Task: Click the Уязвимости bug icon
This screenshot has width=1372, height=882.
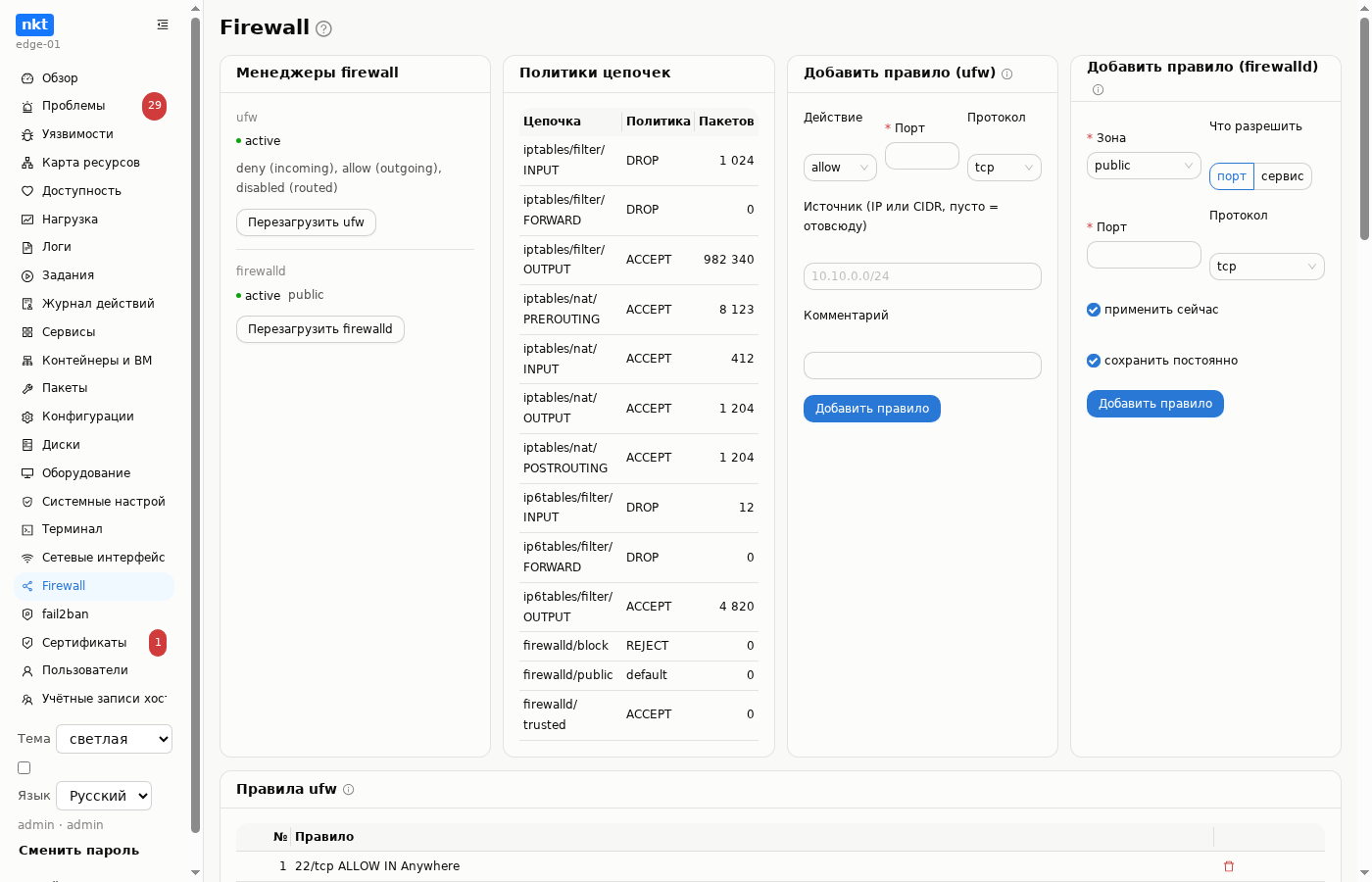Action: 27,134
